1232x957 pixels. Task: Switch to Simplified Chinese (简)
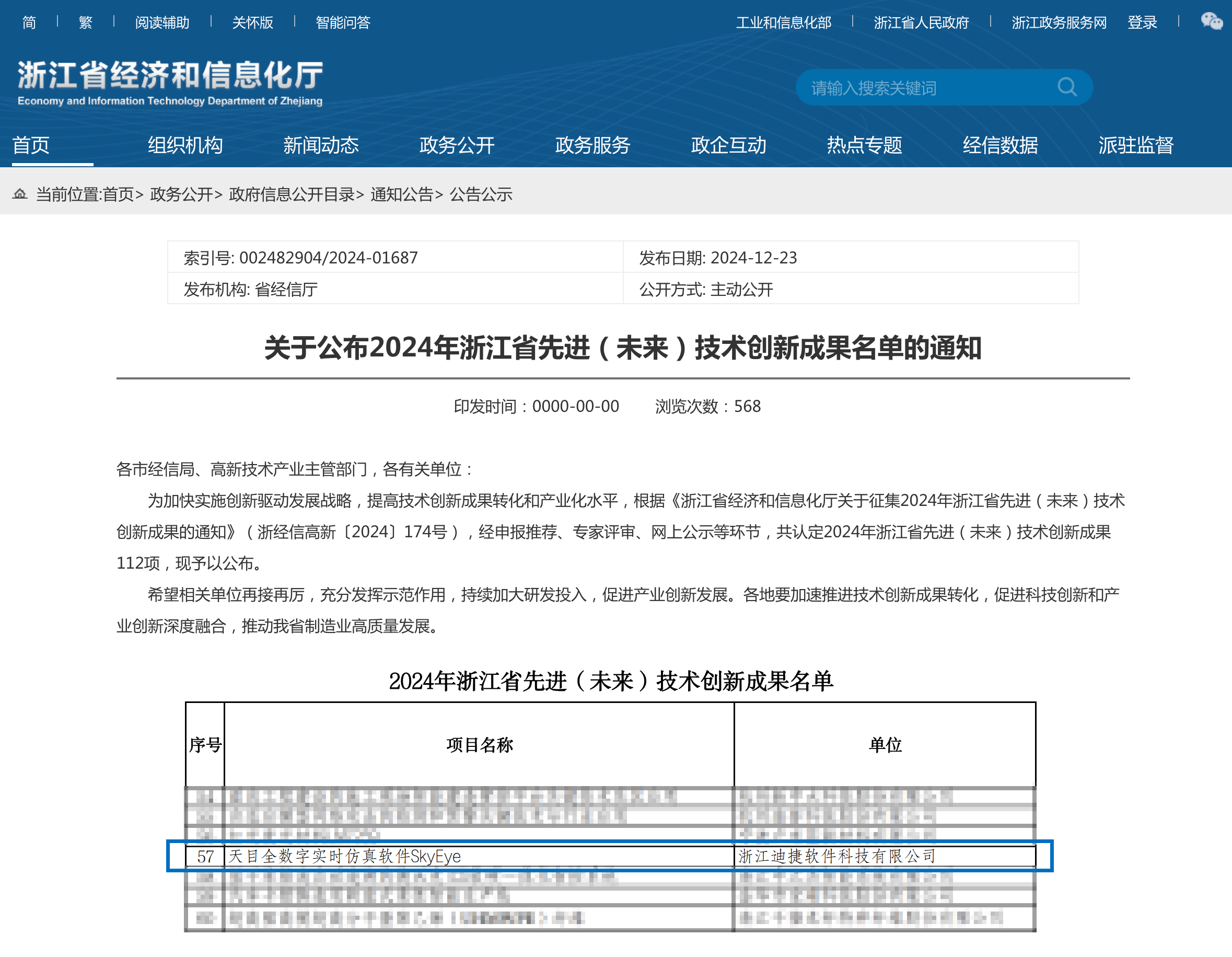tap(29, 22)
